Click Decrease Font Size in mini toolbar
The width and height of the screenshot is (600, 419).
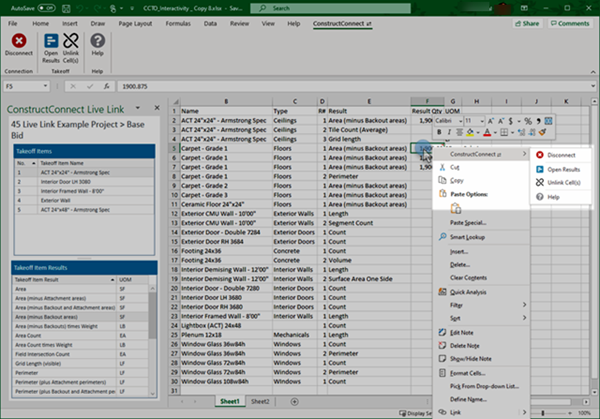point(501,121)
